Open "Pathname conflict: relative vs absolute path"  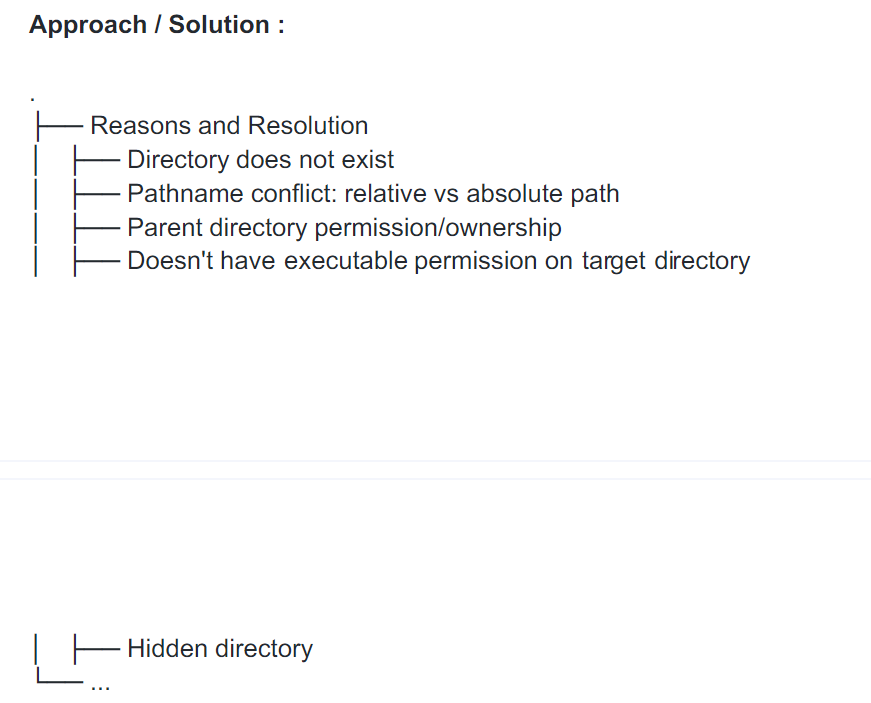click(x=373, y=194)
